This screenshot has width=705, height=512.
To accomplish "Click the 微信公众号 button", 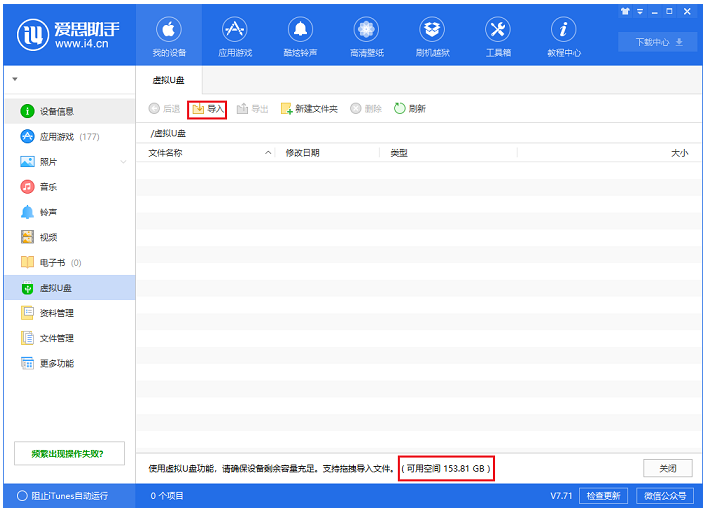I will (665, 496).
